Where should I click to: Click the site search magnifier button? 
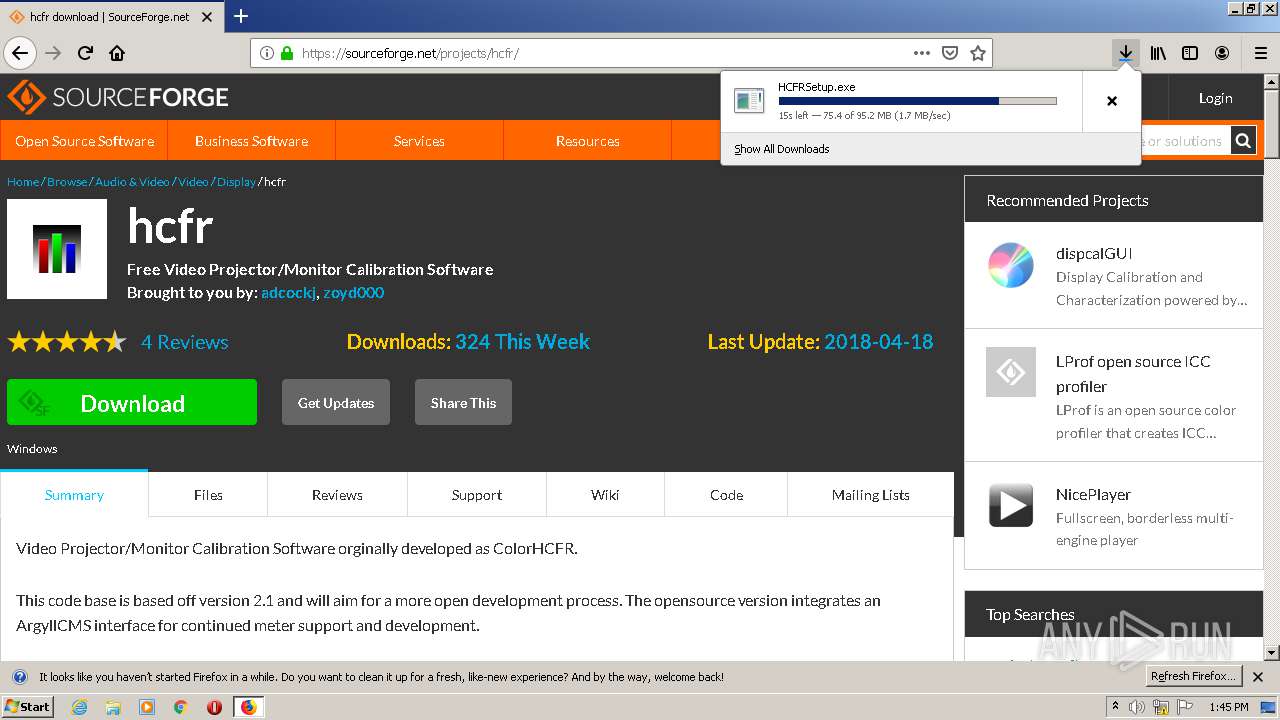click(x=1243, y=141)
